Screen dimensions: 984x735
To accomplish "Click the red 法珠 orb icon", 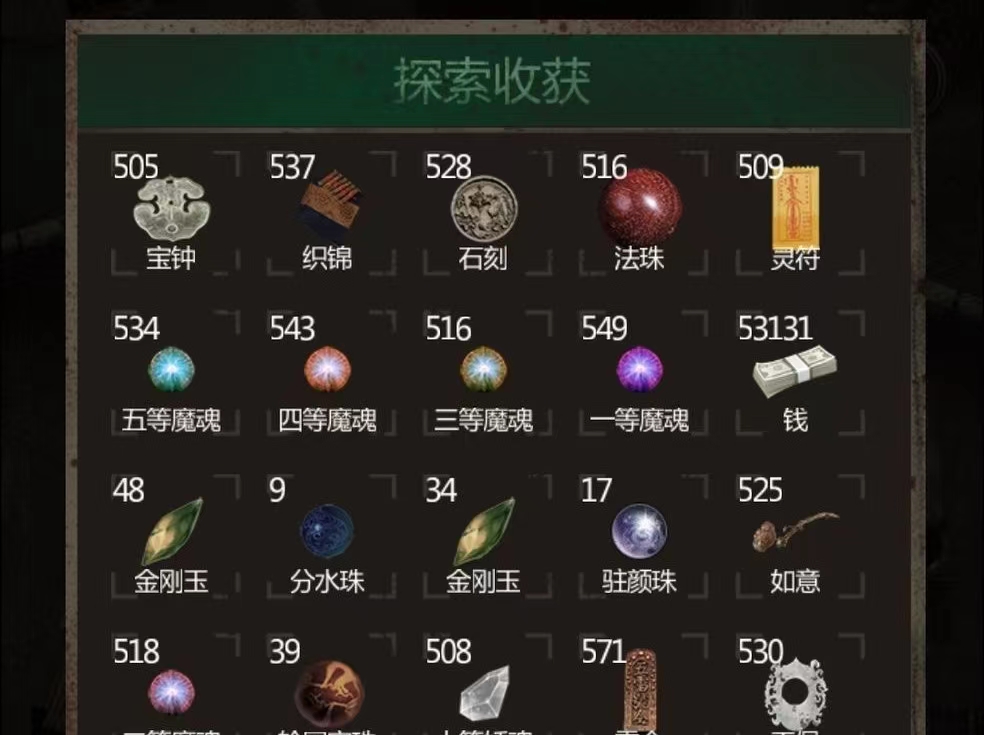I will click(x=639, y=207).
